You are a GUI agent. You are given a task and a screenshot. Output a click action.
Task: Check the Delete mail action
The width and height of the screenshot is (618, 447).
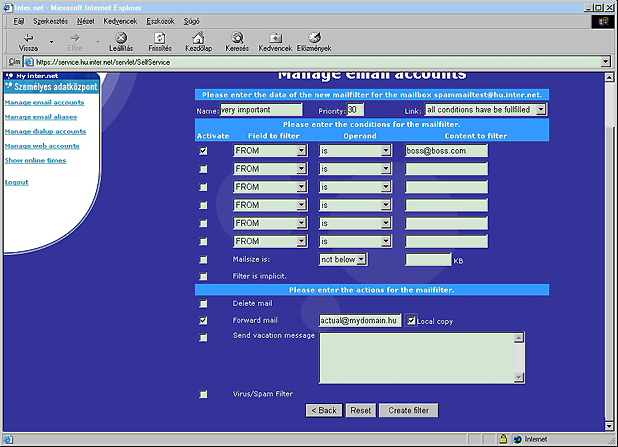point(203,304)
